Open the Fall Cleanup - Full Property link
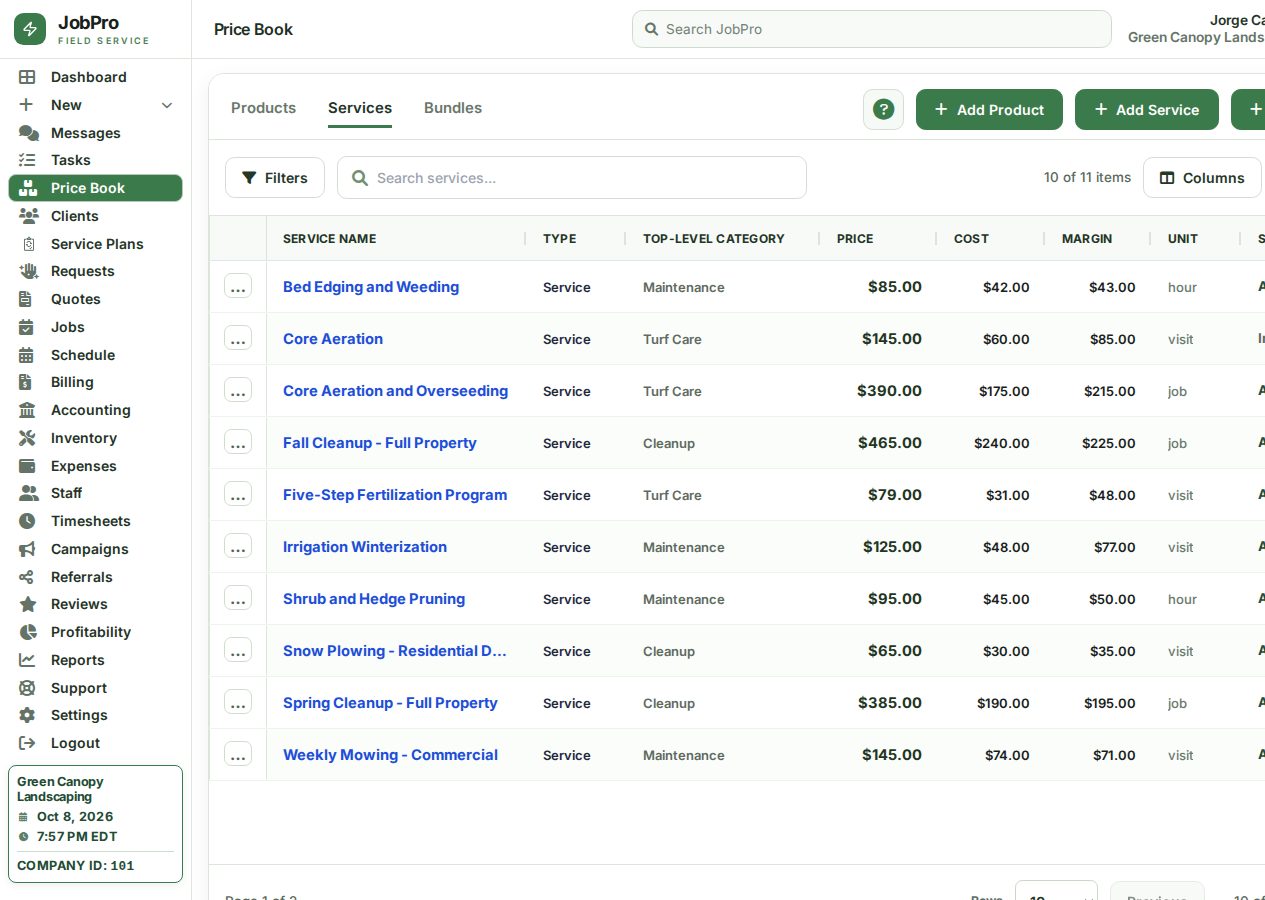The image size is (1265, 900). [380, 443]
